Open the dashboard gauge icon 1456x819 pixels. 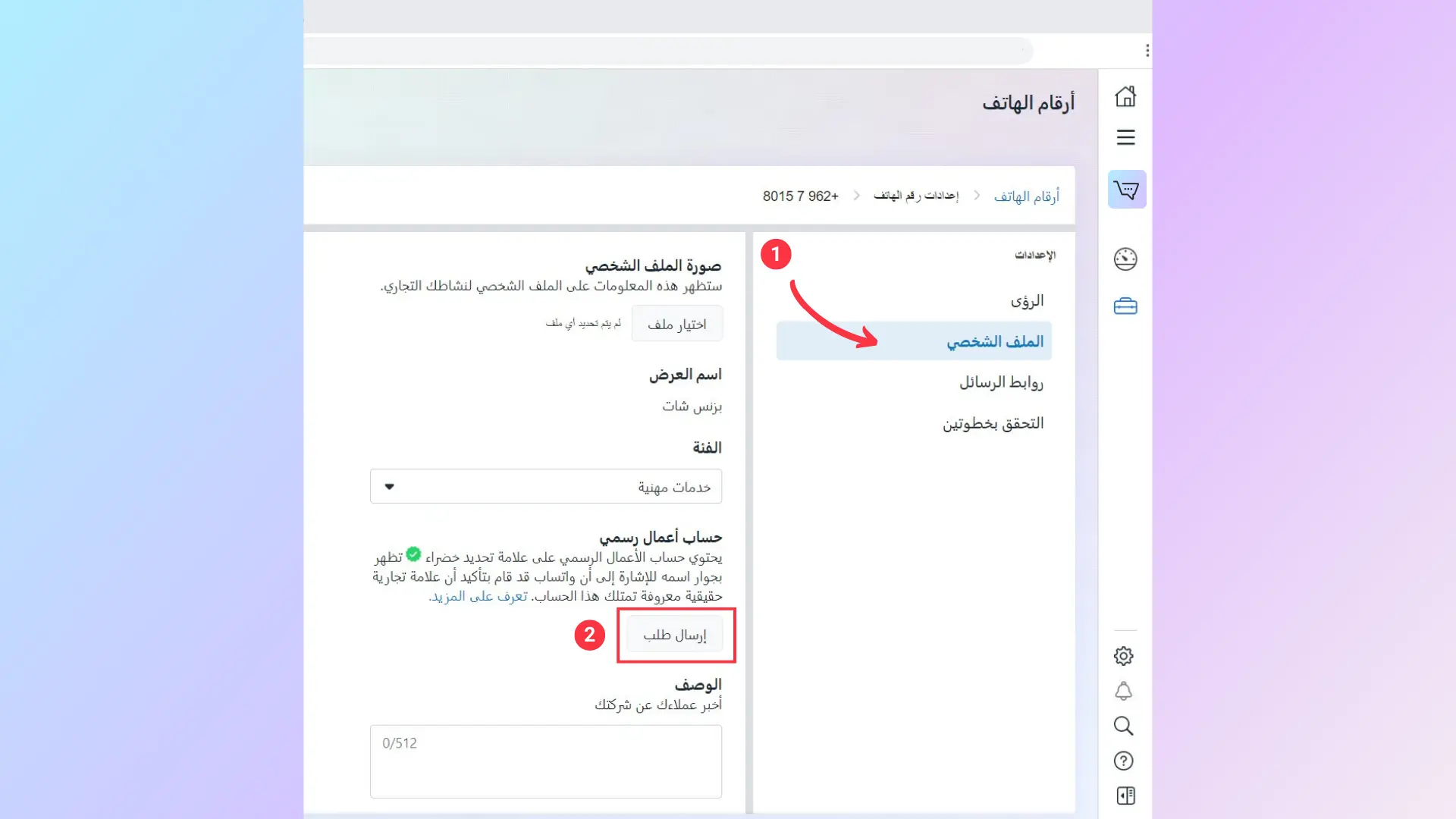click(1125, 259)
